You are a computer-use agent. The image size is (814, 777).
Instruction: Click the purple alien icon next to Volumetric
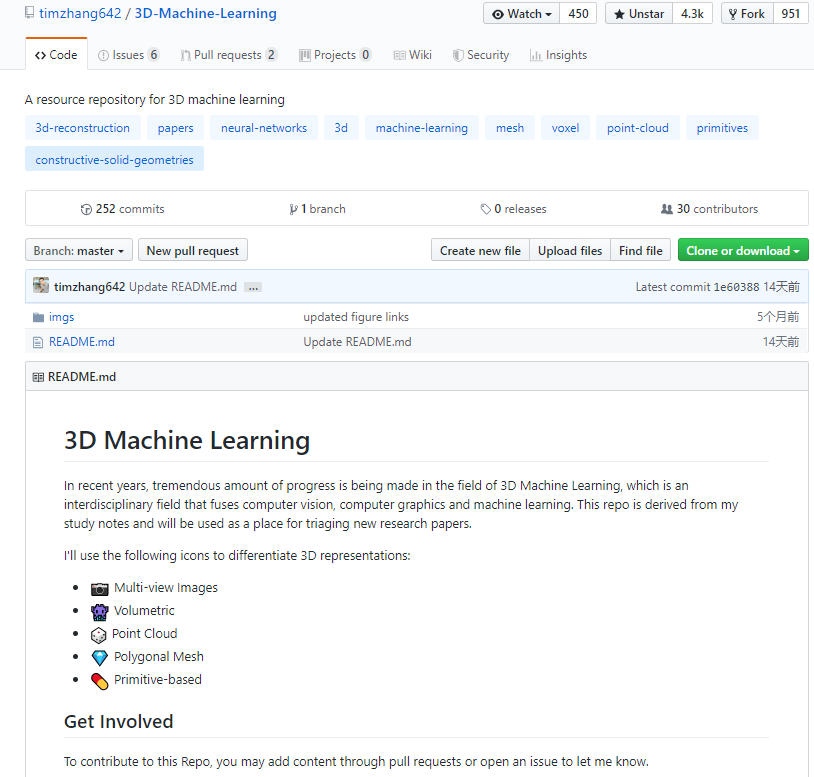pos(100,612)
